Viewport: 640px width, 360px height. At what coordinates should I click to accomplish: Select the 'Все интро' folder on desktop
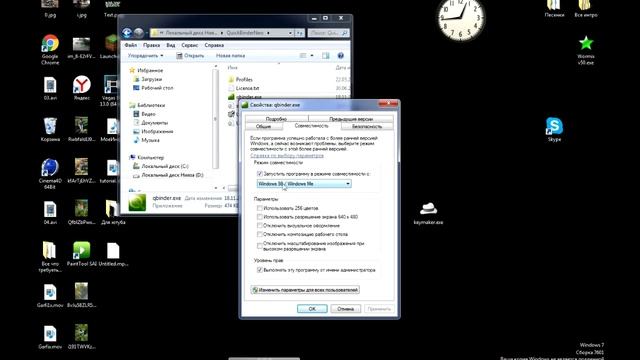[x=586, y=8]
